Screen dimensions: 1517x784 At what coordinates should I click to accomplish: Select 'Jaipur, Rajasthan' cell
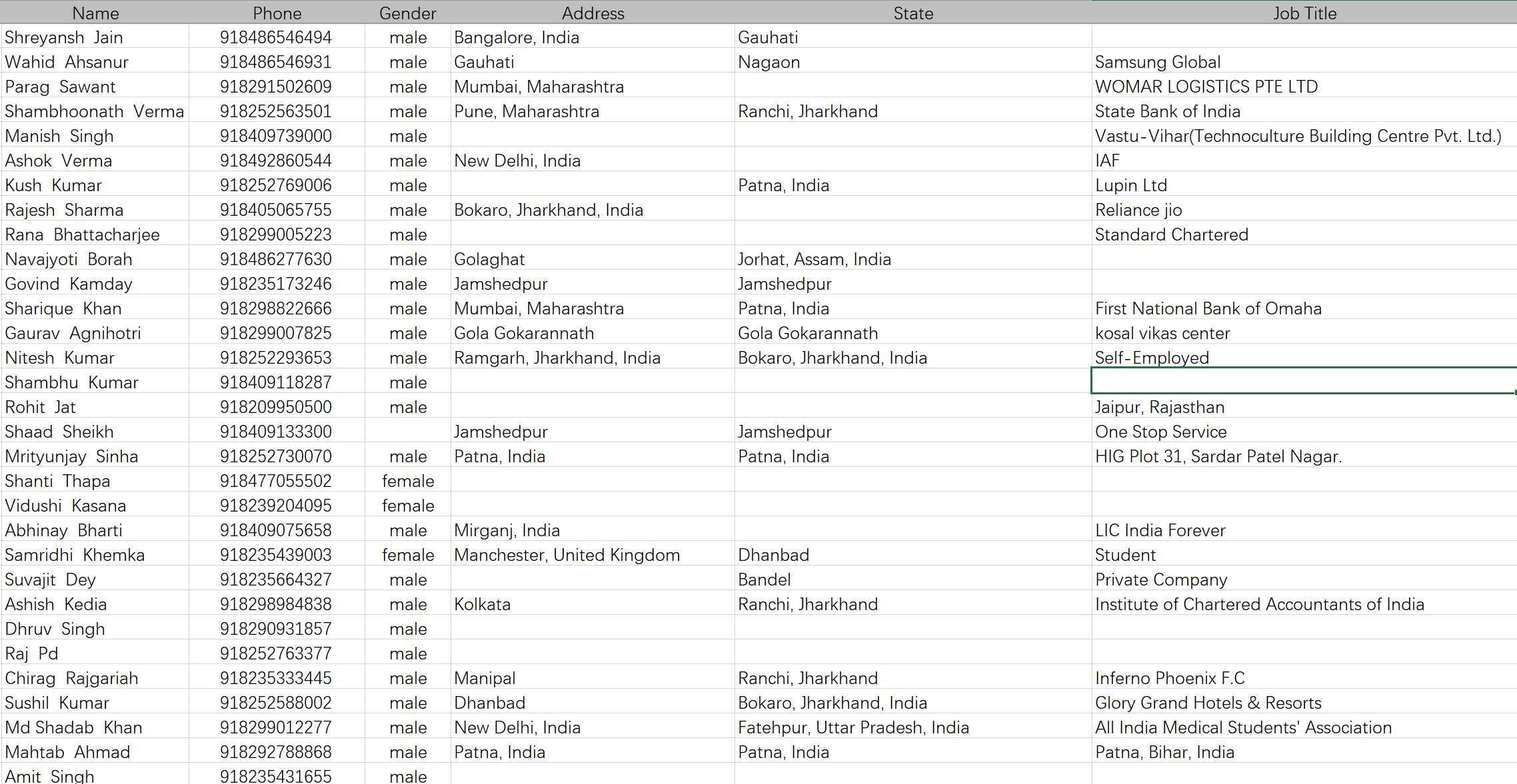point(1304,407)
